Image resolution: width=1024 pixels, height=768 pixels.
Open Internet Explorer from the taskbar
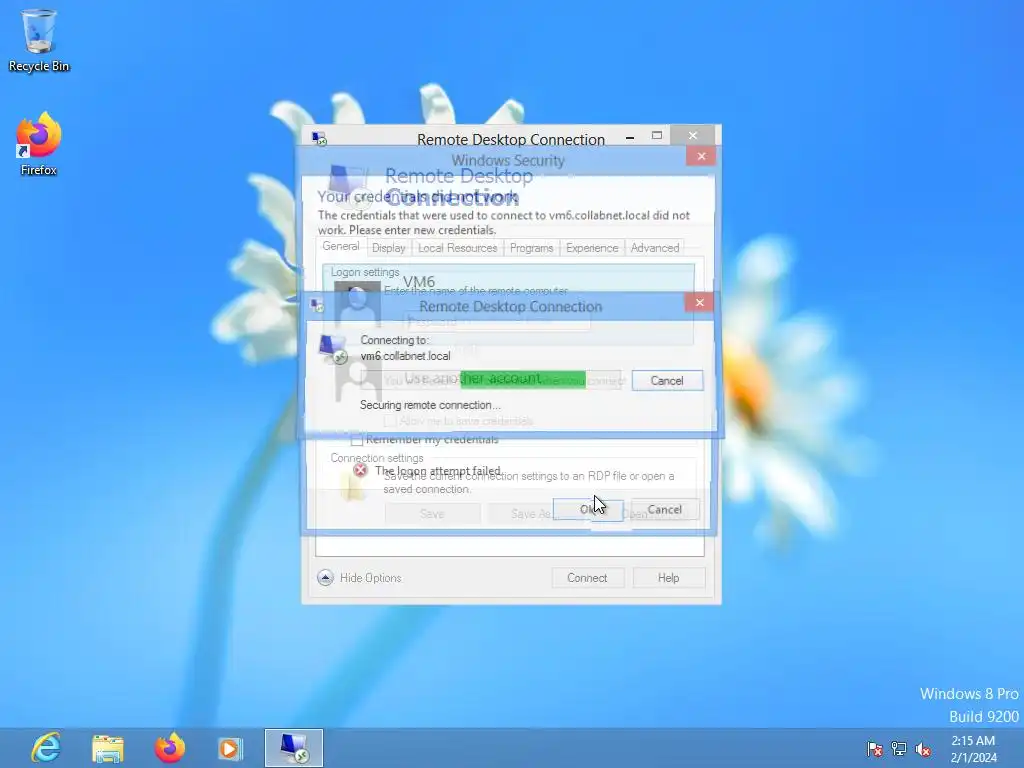[x=46, y=748]
